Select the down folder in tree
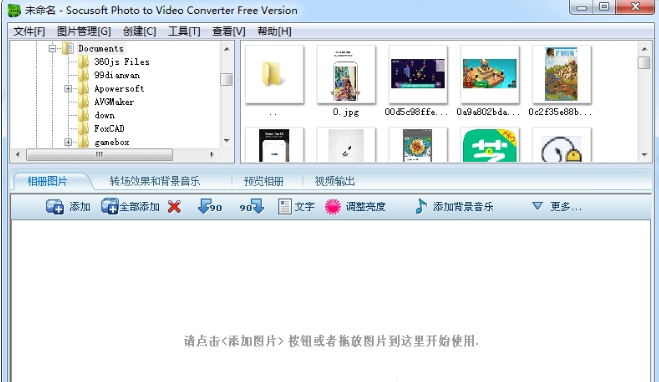 pos(104,116)
